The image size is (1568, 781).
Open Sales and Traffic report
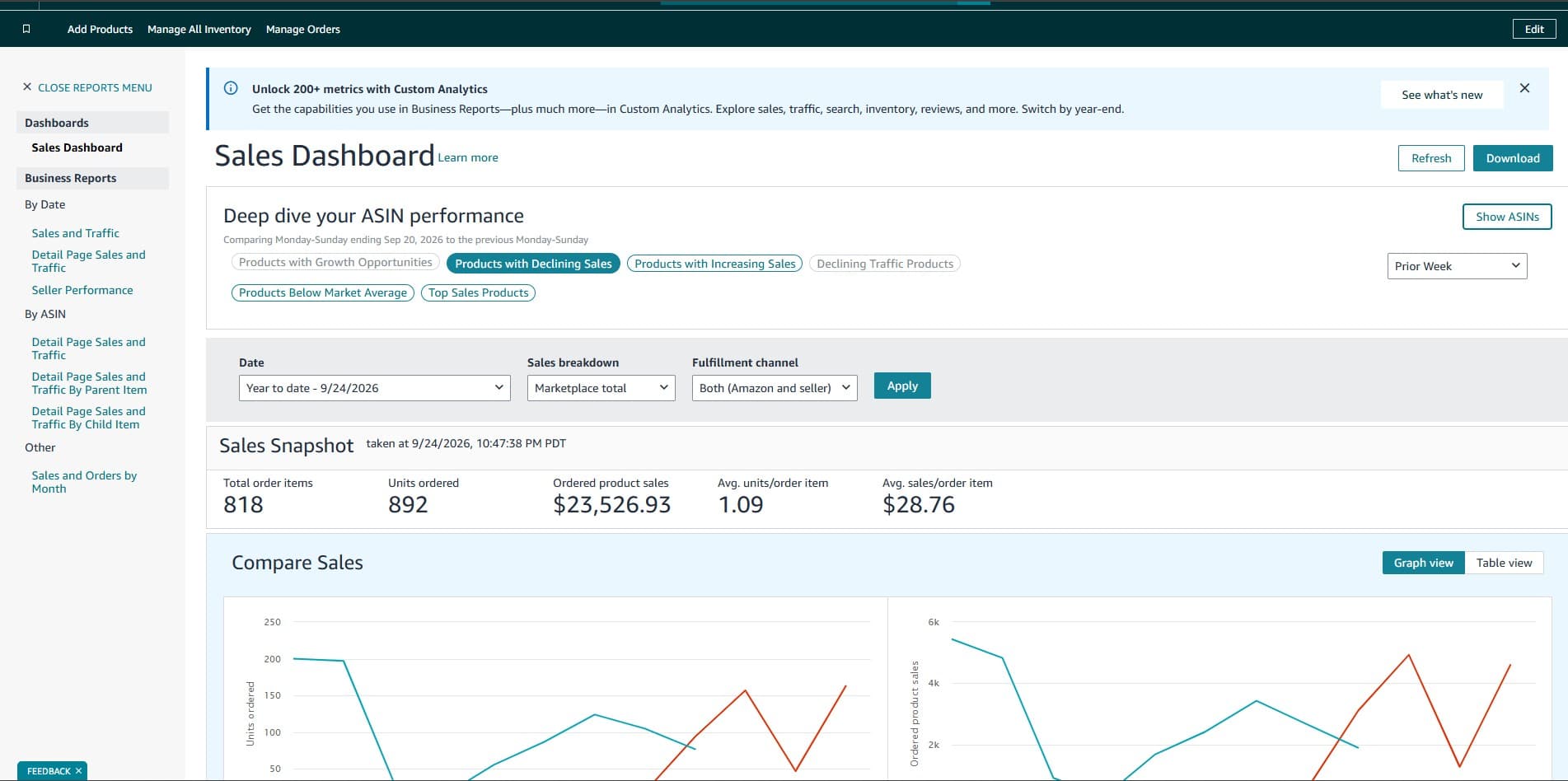tap(75, 233)
